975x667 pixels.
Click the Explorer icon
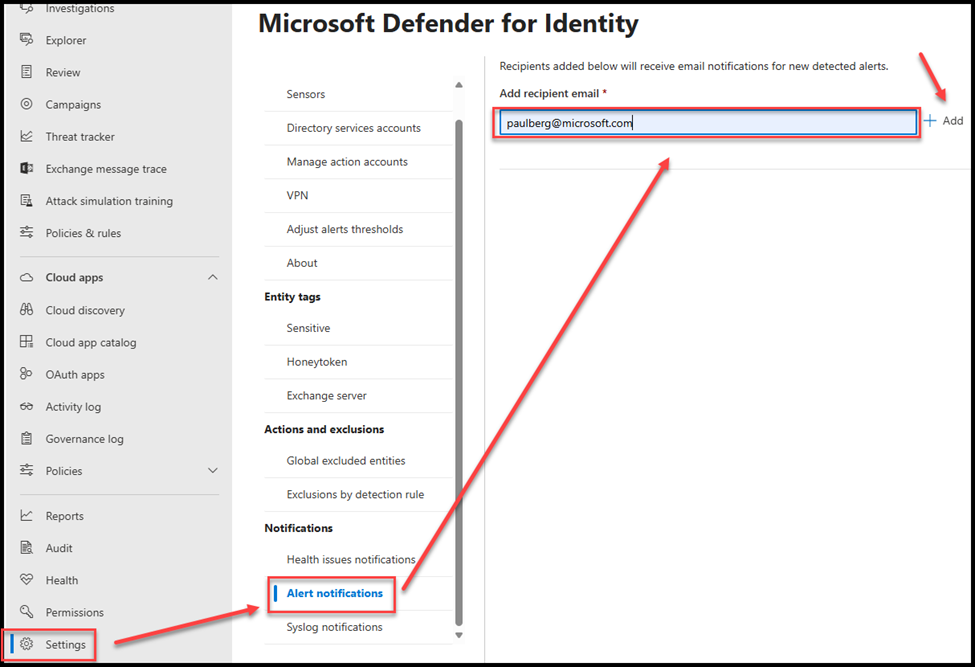click(26, 40)
